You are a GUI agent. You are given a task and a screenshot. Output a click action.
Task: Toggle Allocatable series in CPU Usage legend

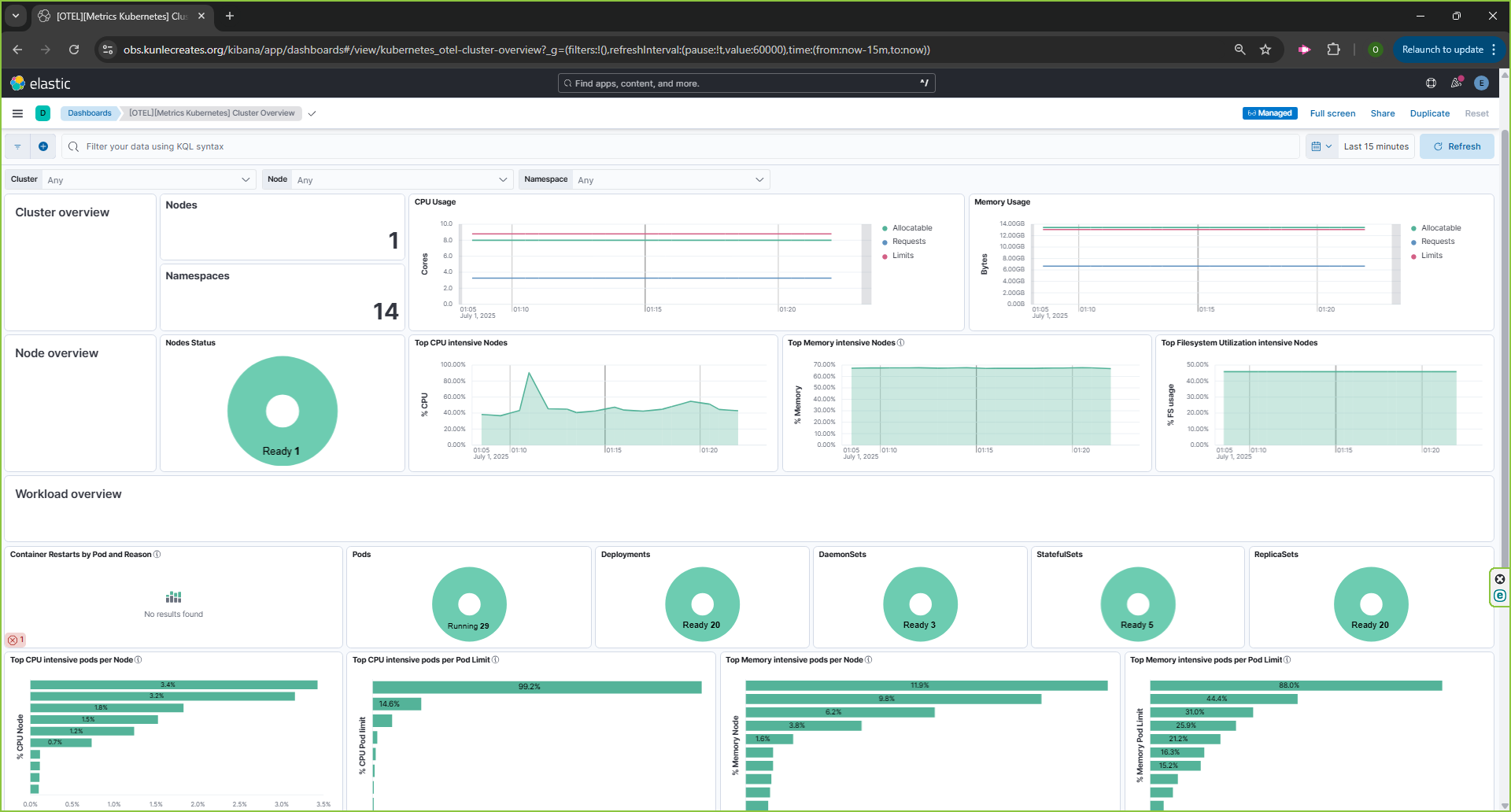click(911, 228)
